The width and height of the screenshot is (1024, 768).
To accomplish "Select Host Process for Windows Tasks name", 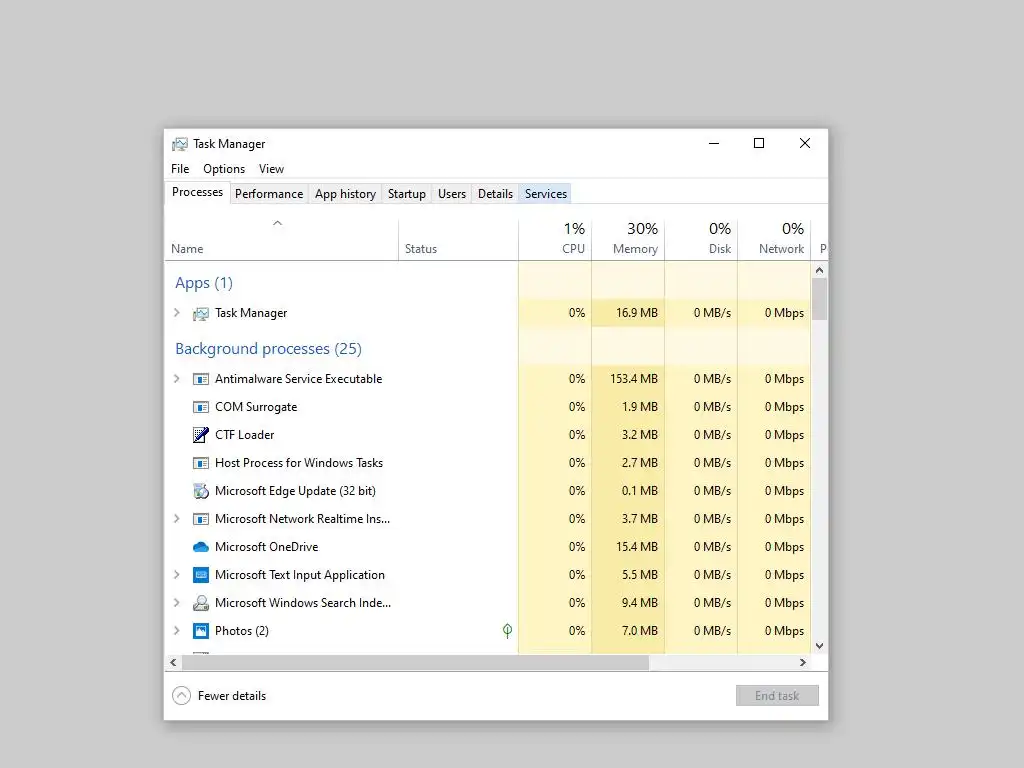I will [298, 463].
